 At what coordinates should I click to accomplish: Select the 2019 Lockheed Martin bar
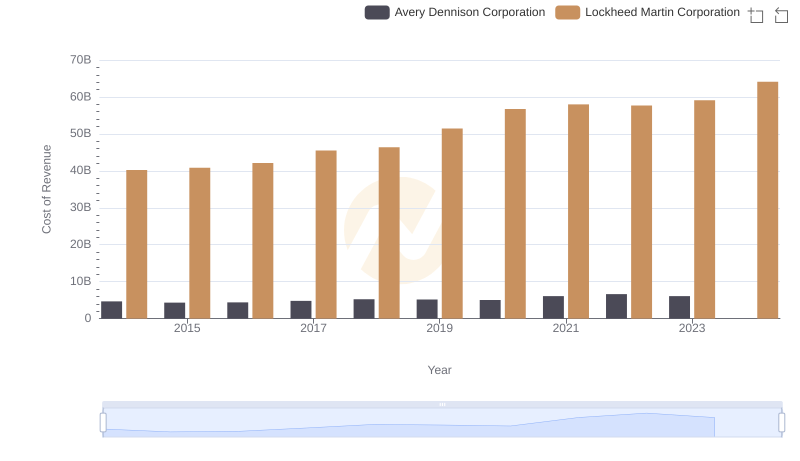click(452, 223)
